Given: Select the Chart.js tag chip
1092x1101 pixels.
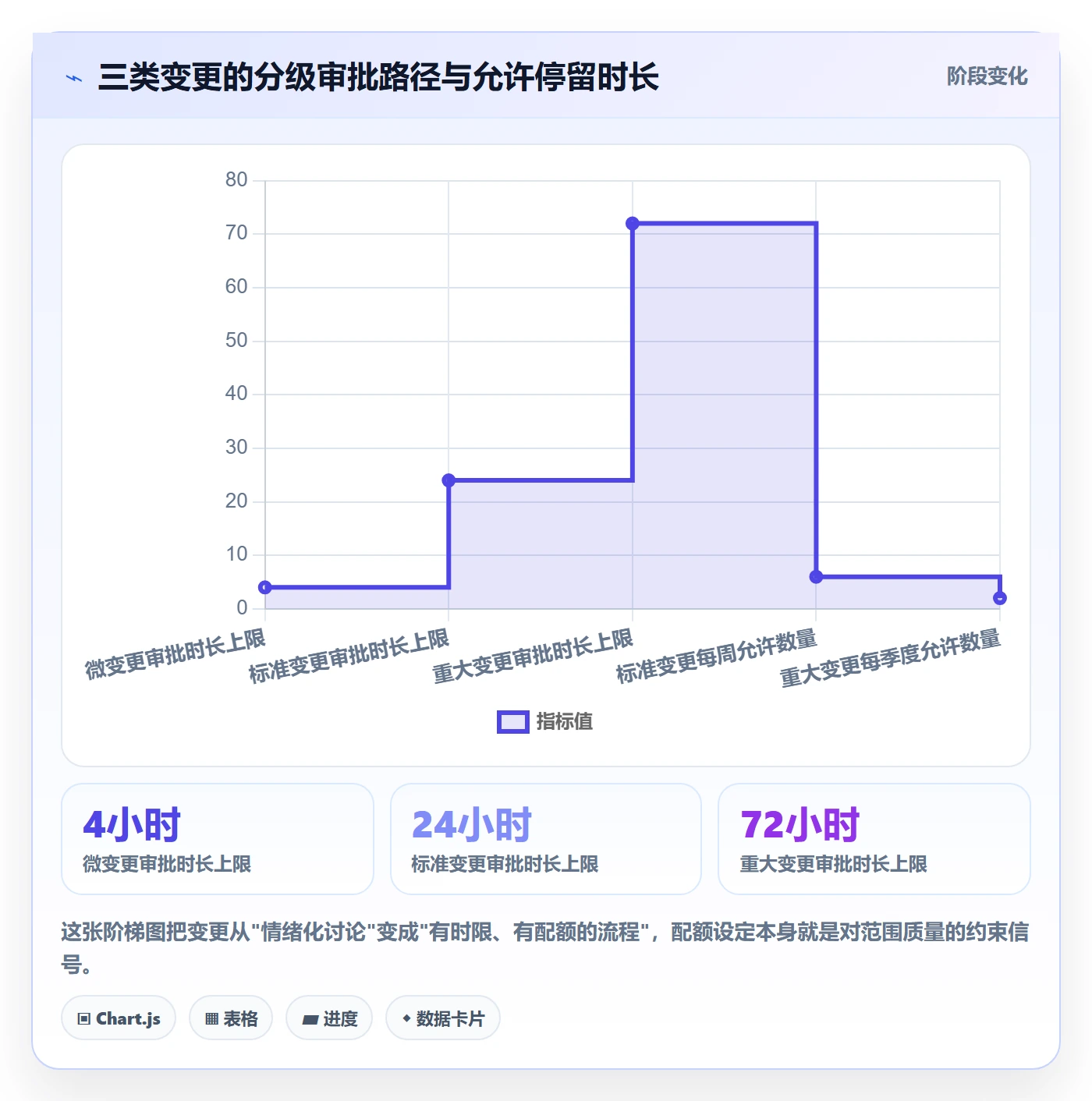Looking at the screenshot, I should point(119,1018).
